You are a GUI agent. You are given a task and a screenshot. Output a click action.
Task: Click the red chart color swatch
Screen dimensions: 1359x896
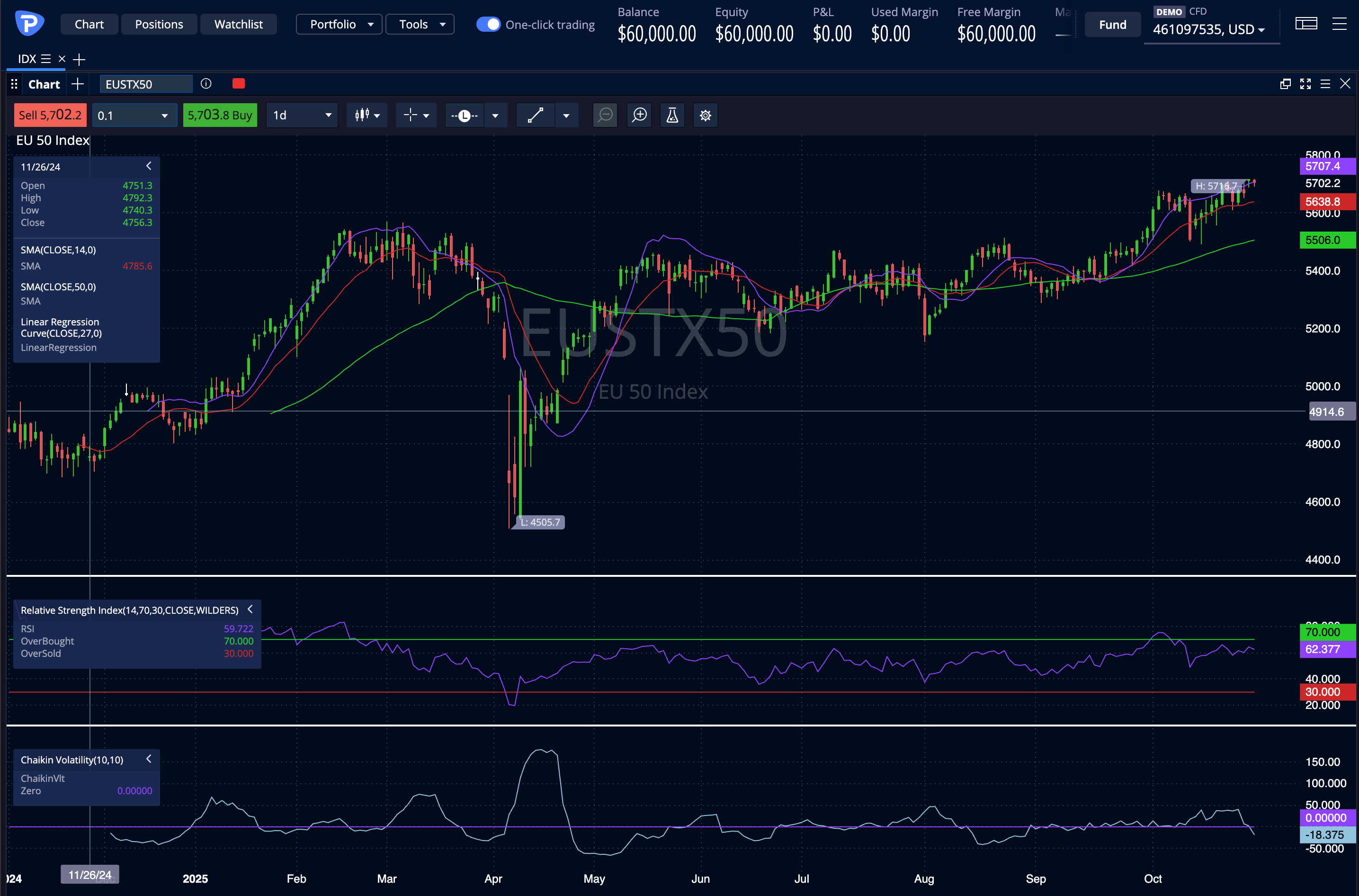(238, 83)
